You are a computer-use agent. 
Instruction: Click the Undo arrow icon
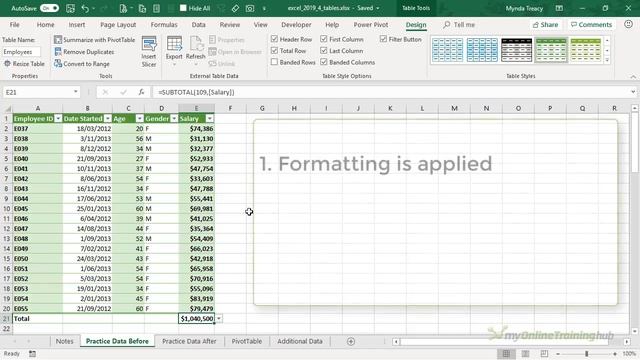(85, 8)
